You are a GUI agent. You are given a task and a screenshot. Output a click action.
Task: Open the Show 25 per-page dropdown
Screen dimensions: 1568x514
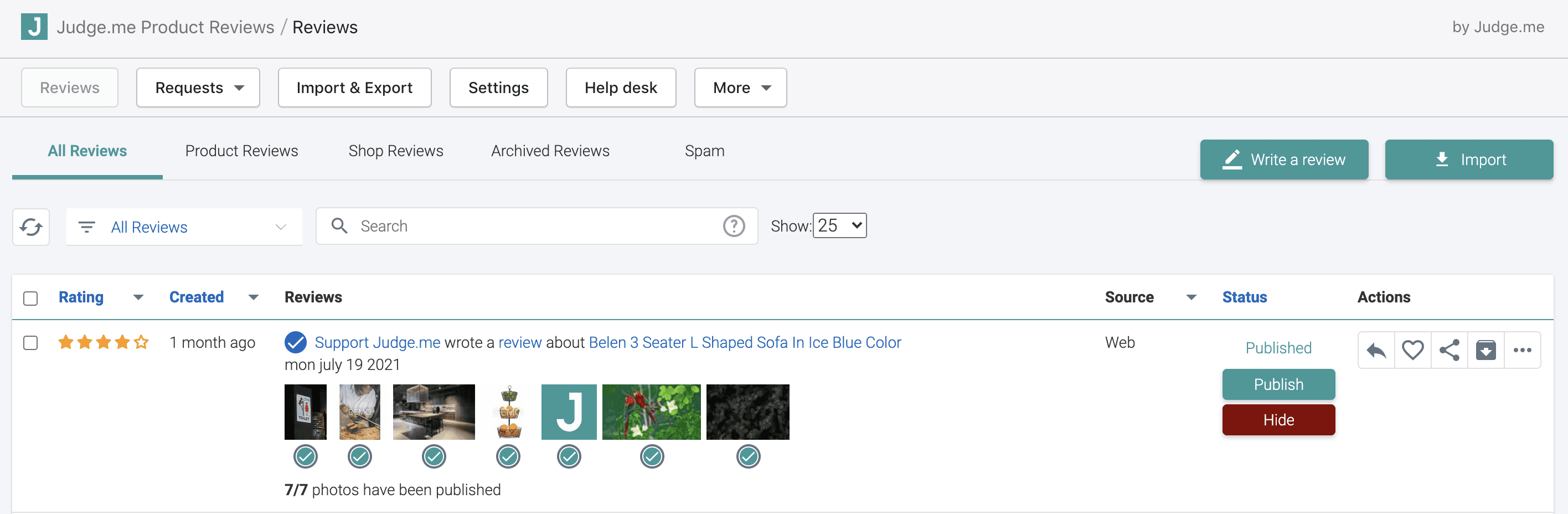pos(839,226)
